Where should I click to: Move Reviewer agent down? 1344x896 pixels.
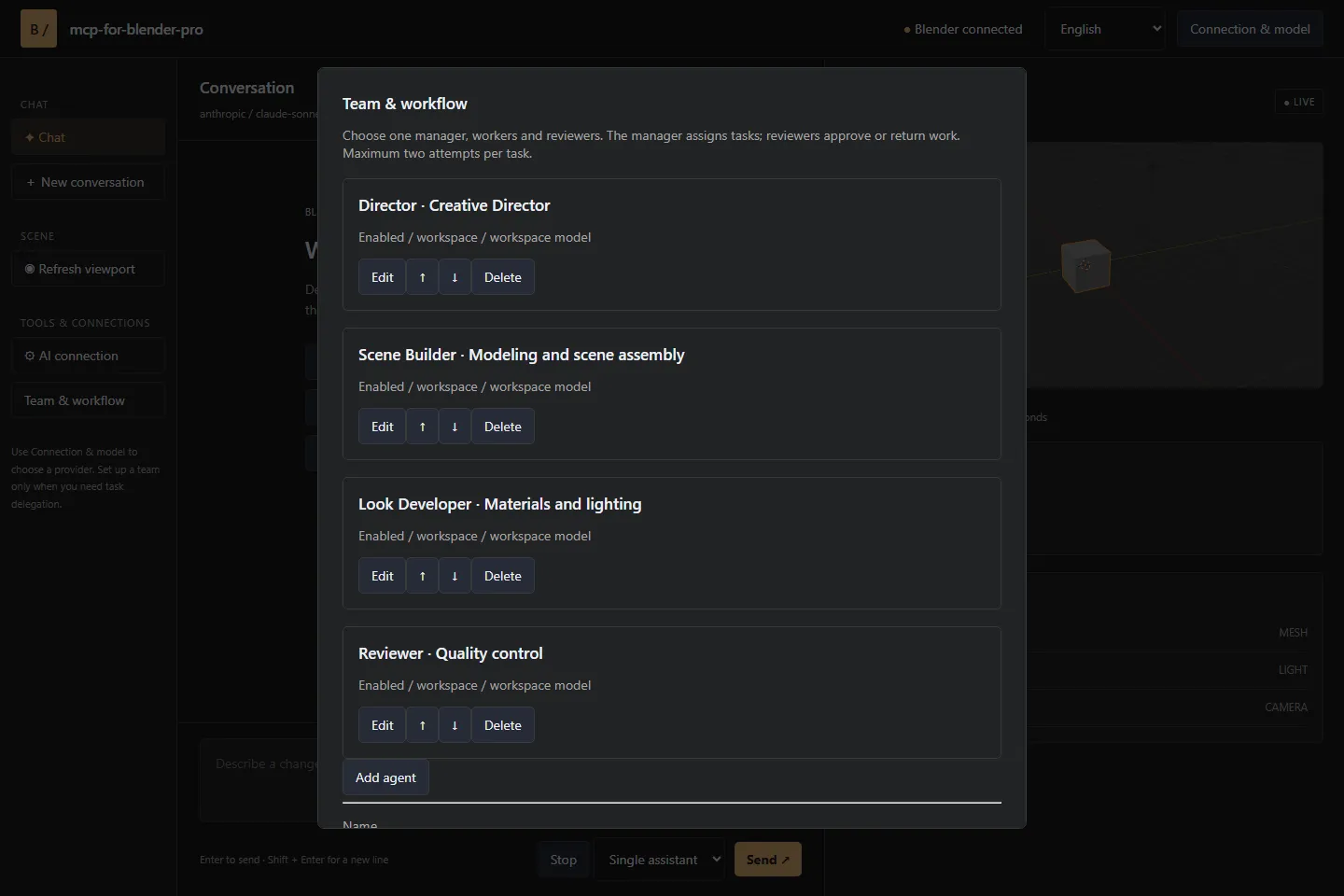tap(455, 725)
